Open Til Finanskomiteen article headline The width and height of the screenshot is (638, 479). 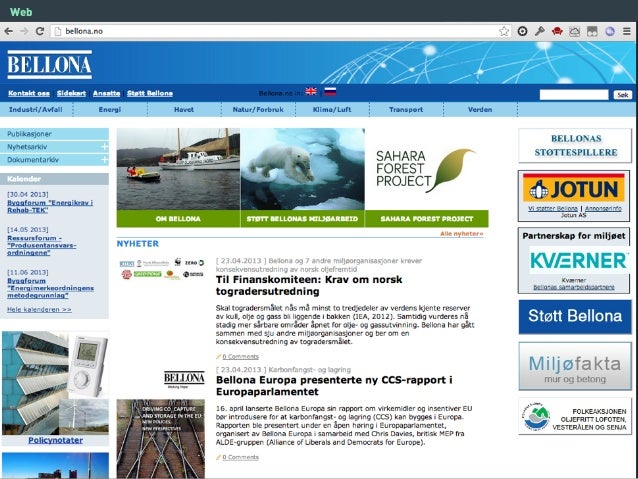309,285
